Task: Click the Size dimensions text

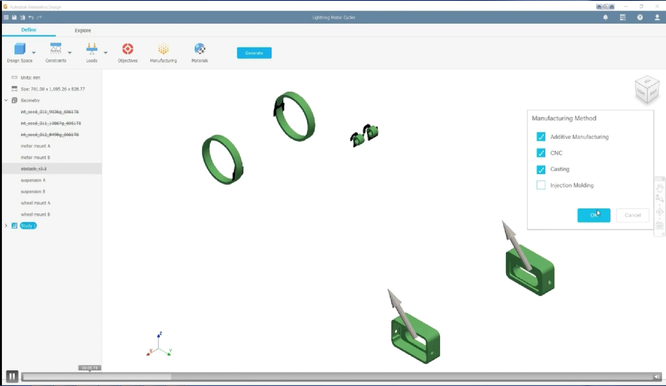Action: 53,89
